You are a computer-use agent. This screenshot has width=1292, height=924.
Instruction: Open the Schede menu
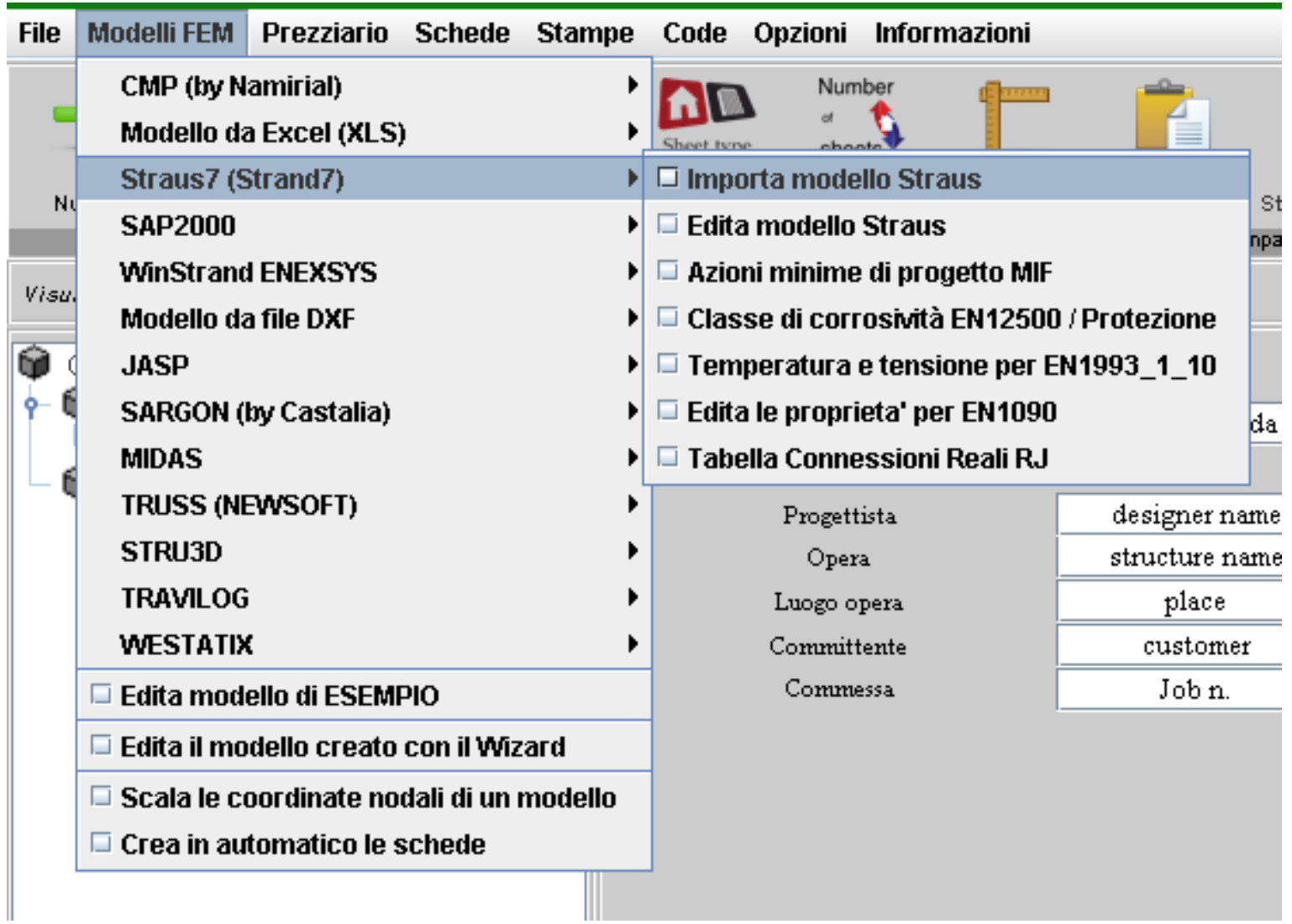[462, 34]
